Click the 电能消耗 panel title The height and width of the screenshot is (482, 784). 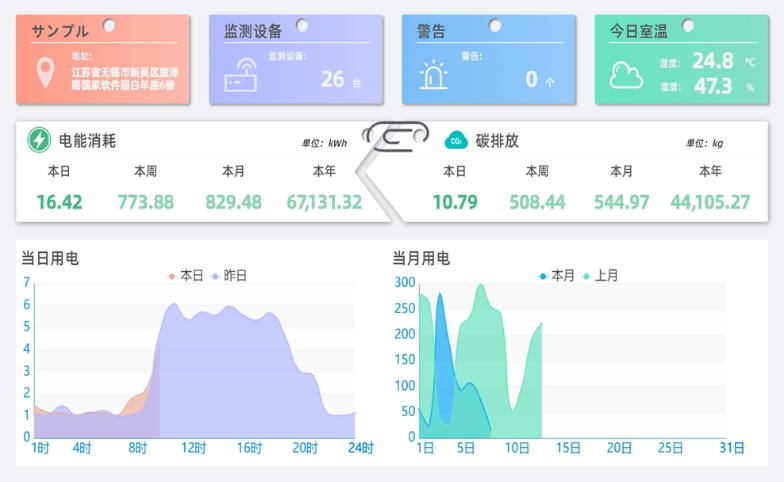coord(88,140)
